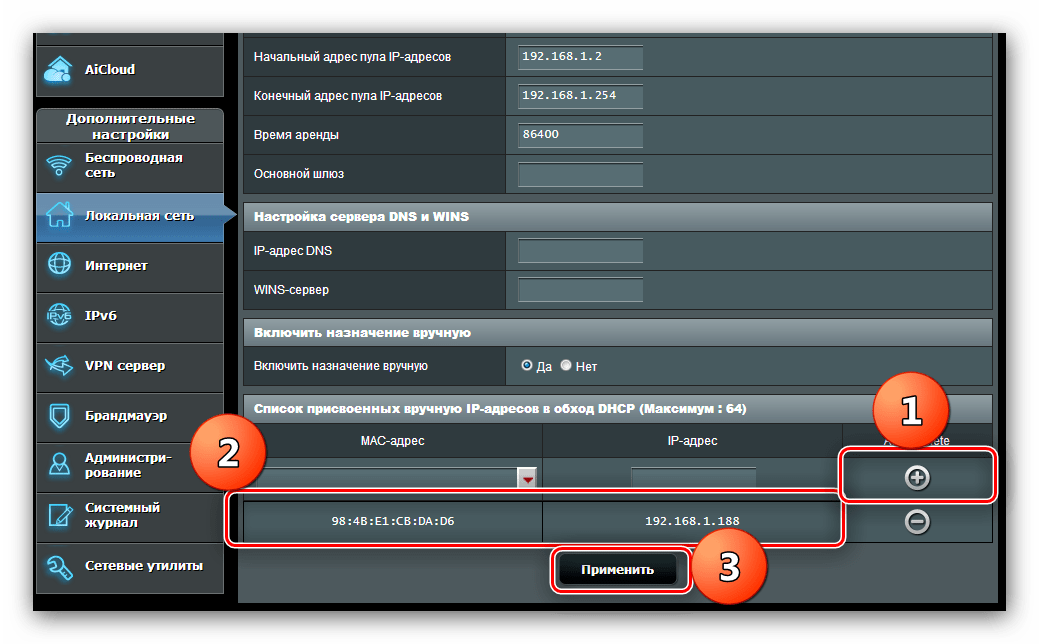The image size is (1039, 644).
Task: Click the VPN сервер arrows icon
Action: click(59, 365)
